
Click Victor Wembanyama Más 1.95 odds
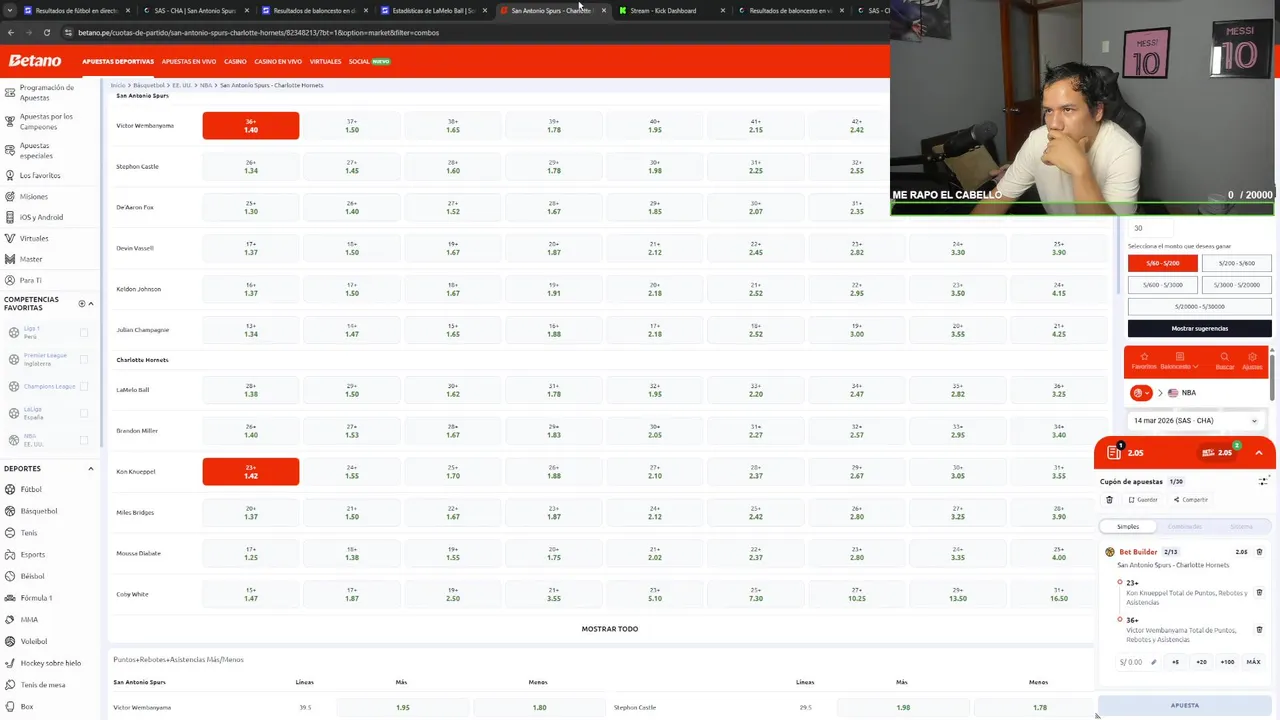click(402, 707)
